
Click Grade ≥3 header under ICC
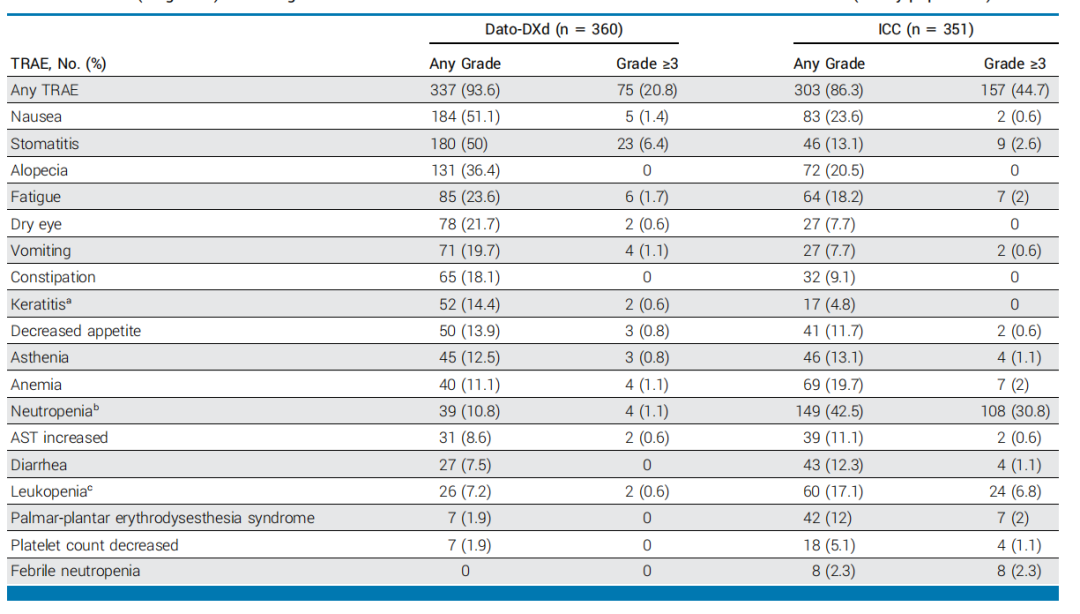pyautogui.click(x=1014, y=64)
